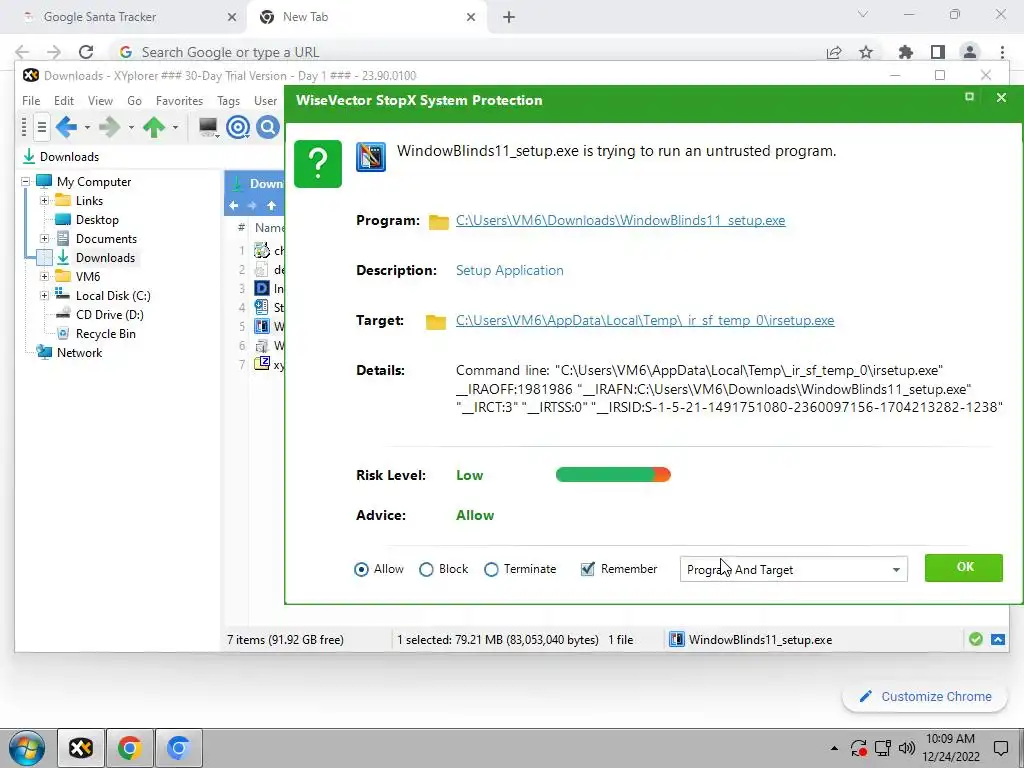Expand the Documents tree node

point(44,238)
